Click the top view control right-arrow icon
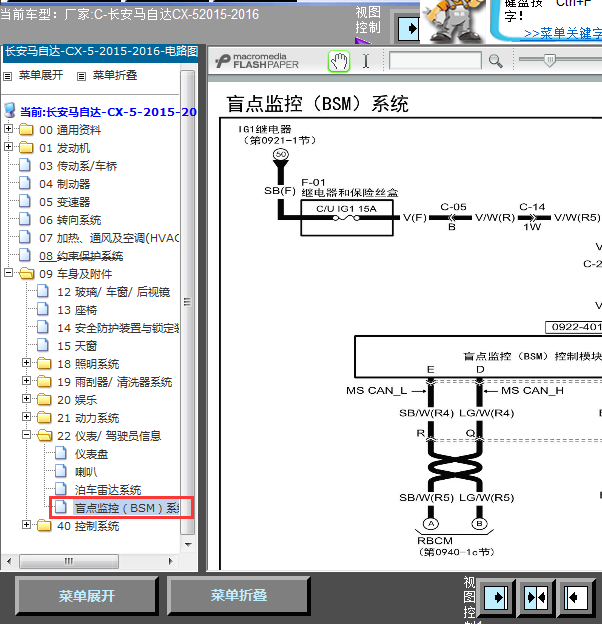Screen dimensions: 602x624 tap(409, 28)
